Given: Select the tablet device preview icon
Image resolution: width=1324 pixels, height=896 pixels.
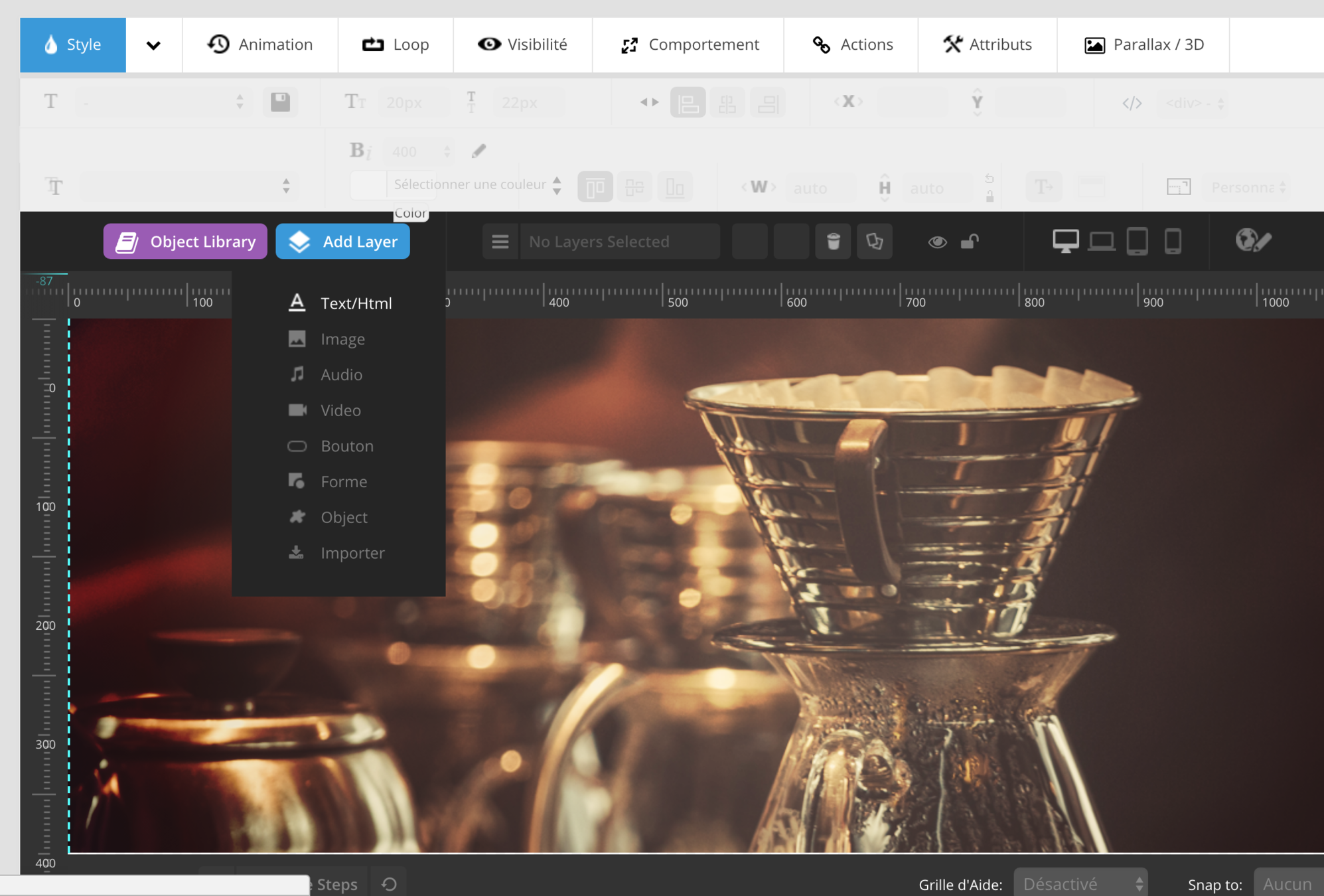Looking at the screenshot, I should (x=1137, y=241).
